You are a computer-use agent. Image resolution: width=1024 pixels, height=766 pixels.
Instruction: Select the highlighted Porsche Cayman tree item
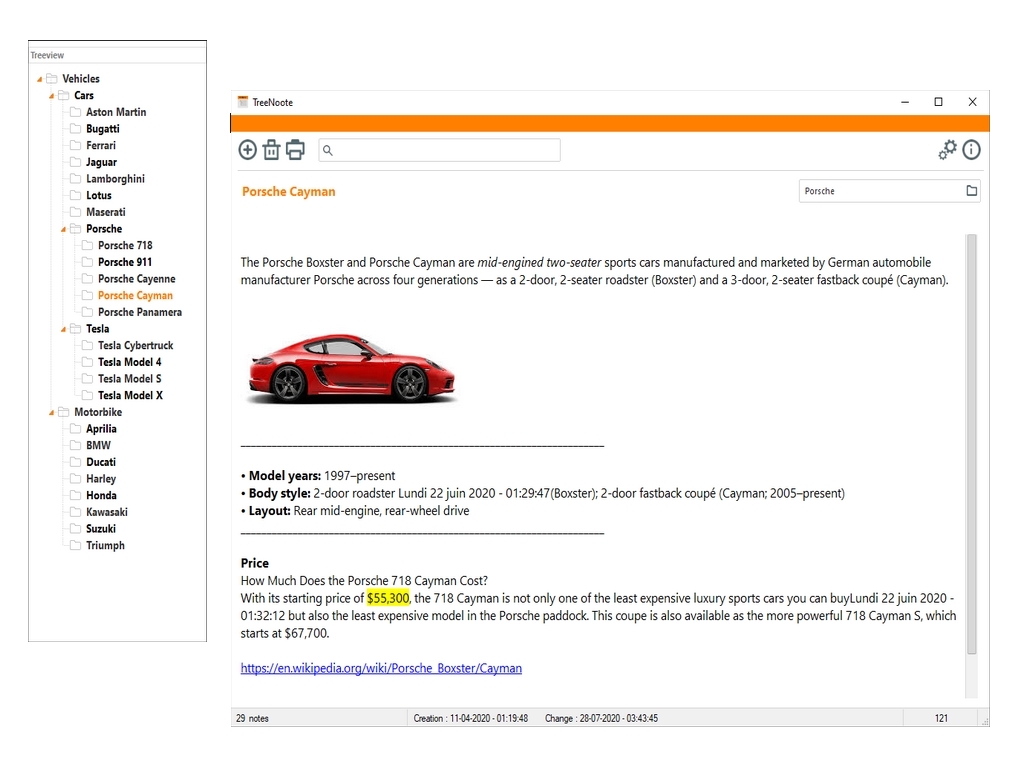pyautogui.click(x=135, y=295)
